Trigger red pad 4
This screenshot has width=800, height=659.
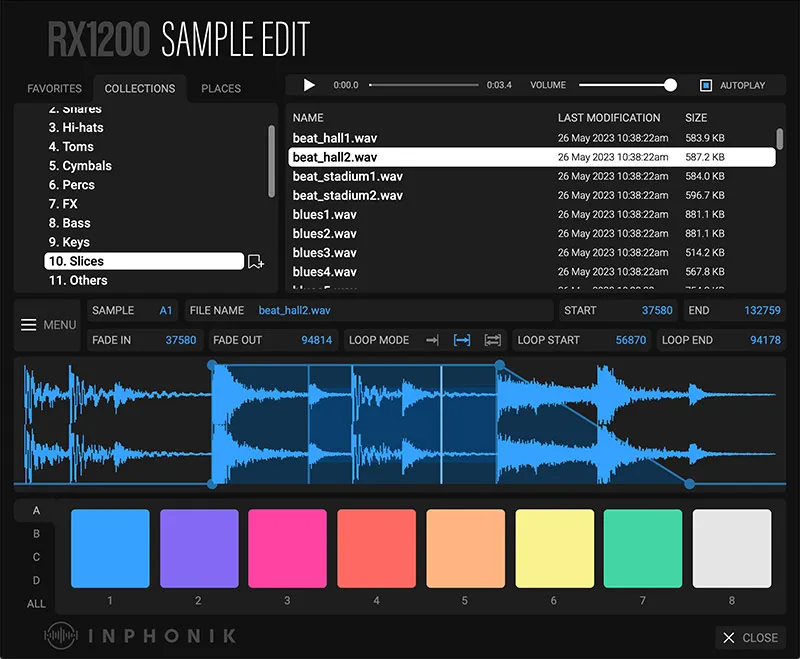tap(377, 548)
